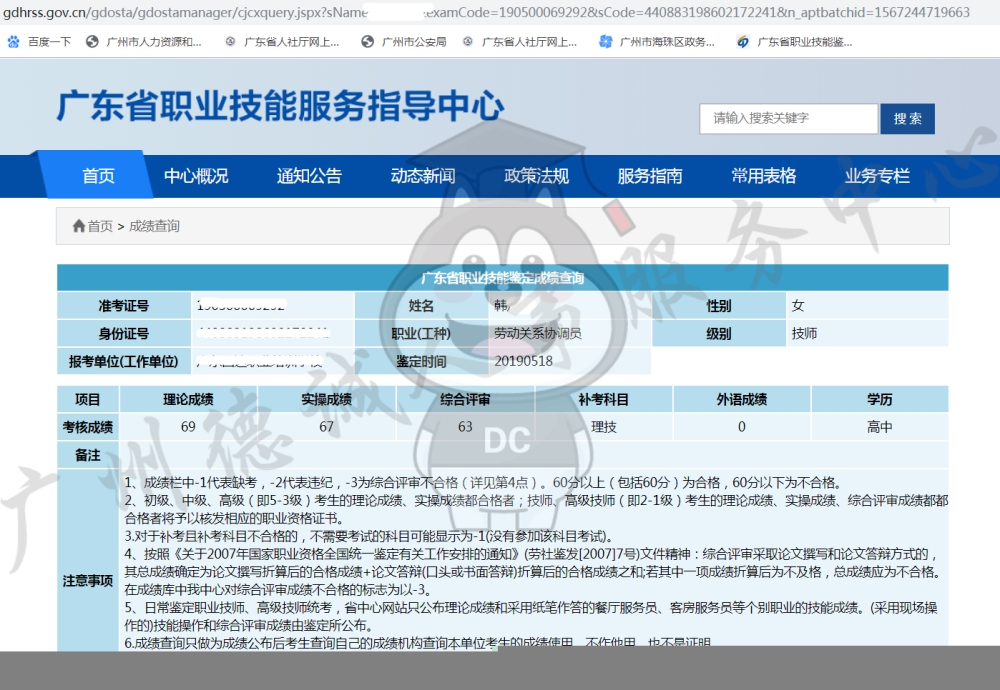Open the 广州市公安局 bookmark
This screenshot has width=1000, height=690.
(x=404, y=42)
